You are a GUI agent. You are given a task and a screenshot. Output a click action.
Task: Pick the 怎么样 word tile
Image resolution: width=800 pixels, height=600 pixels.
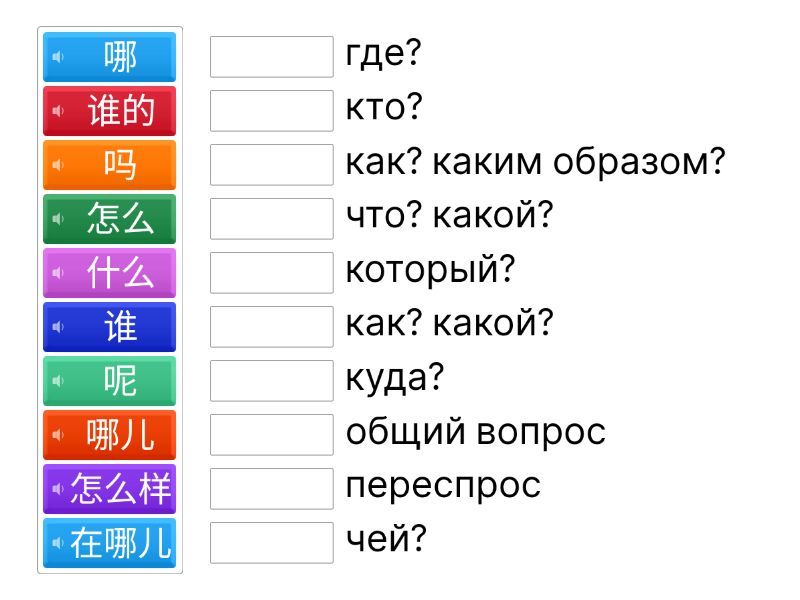[120, 489]
